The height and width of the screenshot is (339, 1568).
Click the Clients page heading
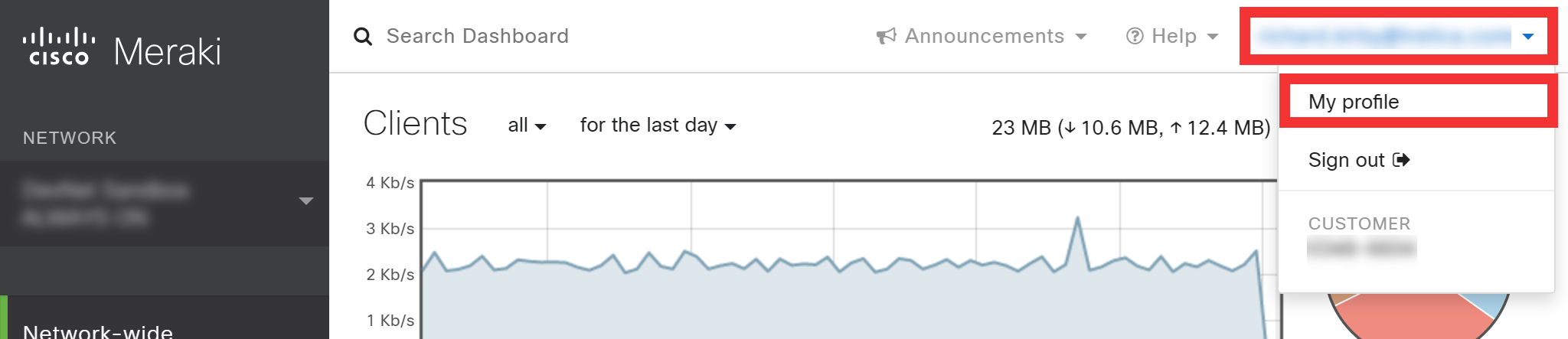pos(415,123)
